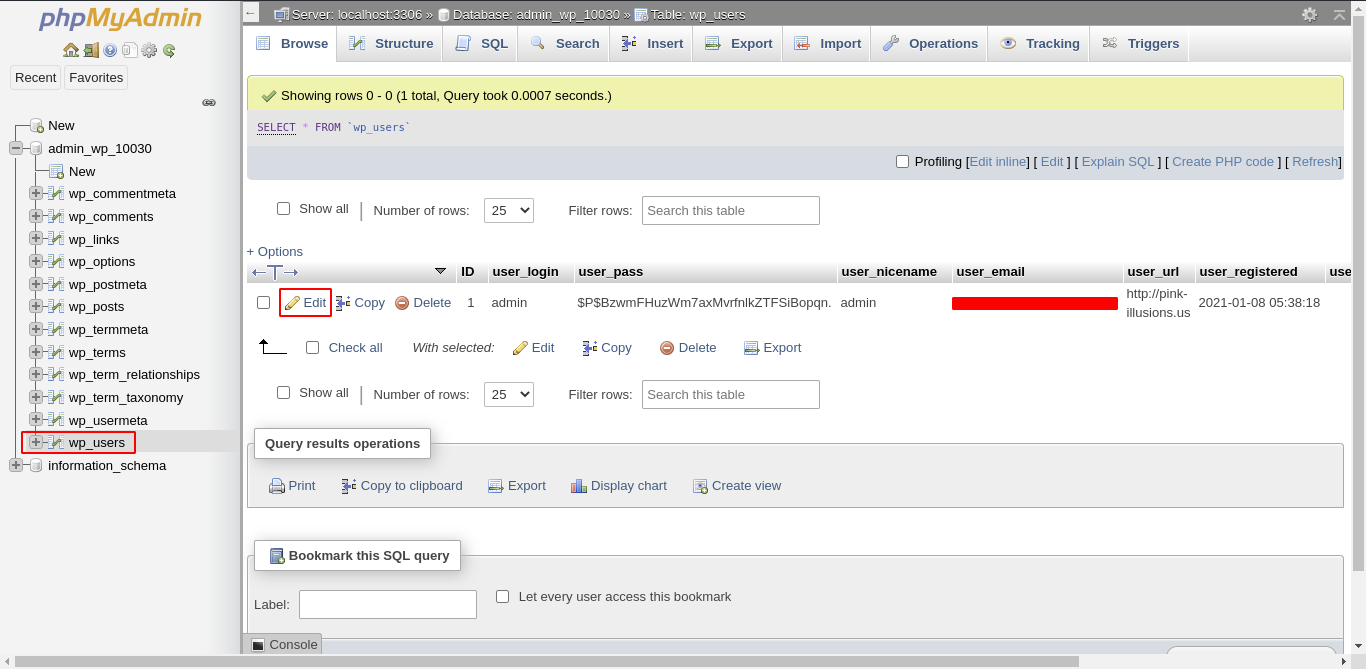Expand the wp_users table node

point(36,443)
